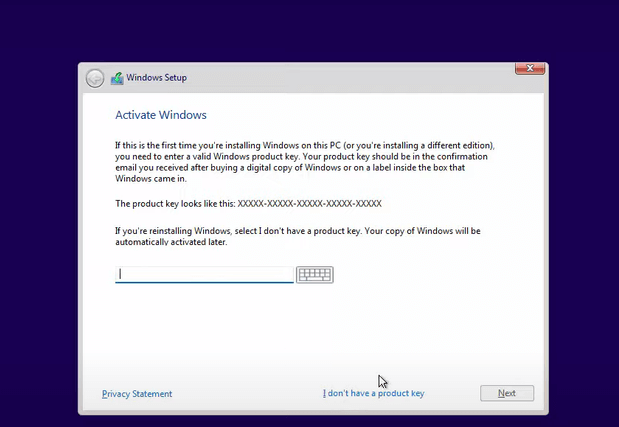619x427 pixels.
Task: Click the Windows Setup title icon
Action: (x=117, y=78)
